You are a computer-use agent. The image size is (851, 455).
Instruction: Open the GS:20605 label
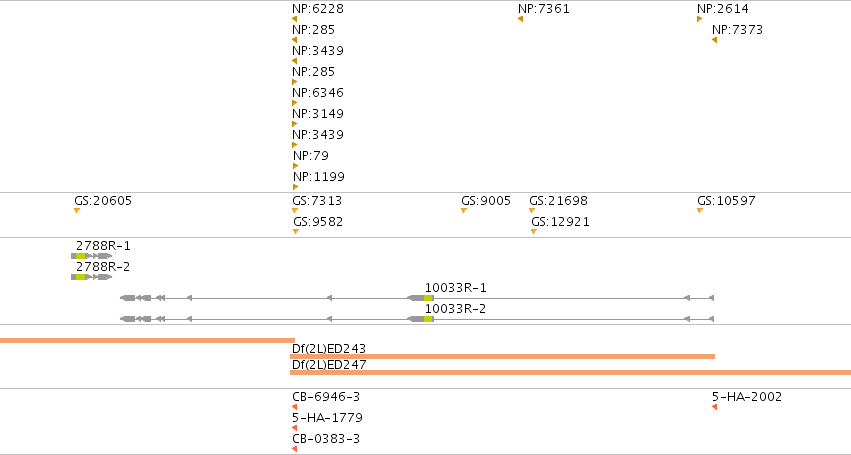[x=103, y=201]
